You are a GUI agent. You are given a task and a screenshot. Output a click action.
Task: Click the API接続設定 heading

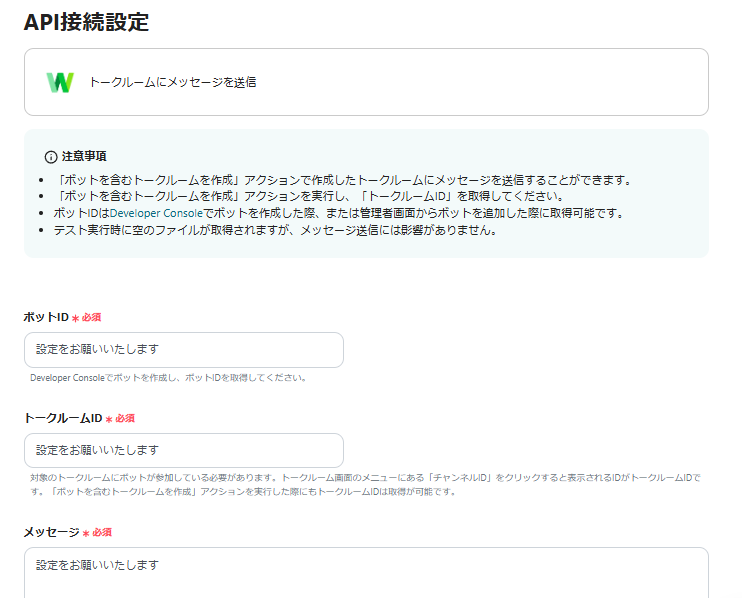click(x=86, y=22)
